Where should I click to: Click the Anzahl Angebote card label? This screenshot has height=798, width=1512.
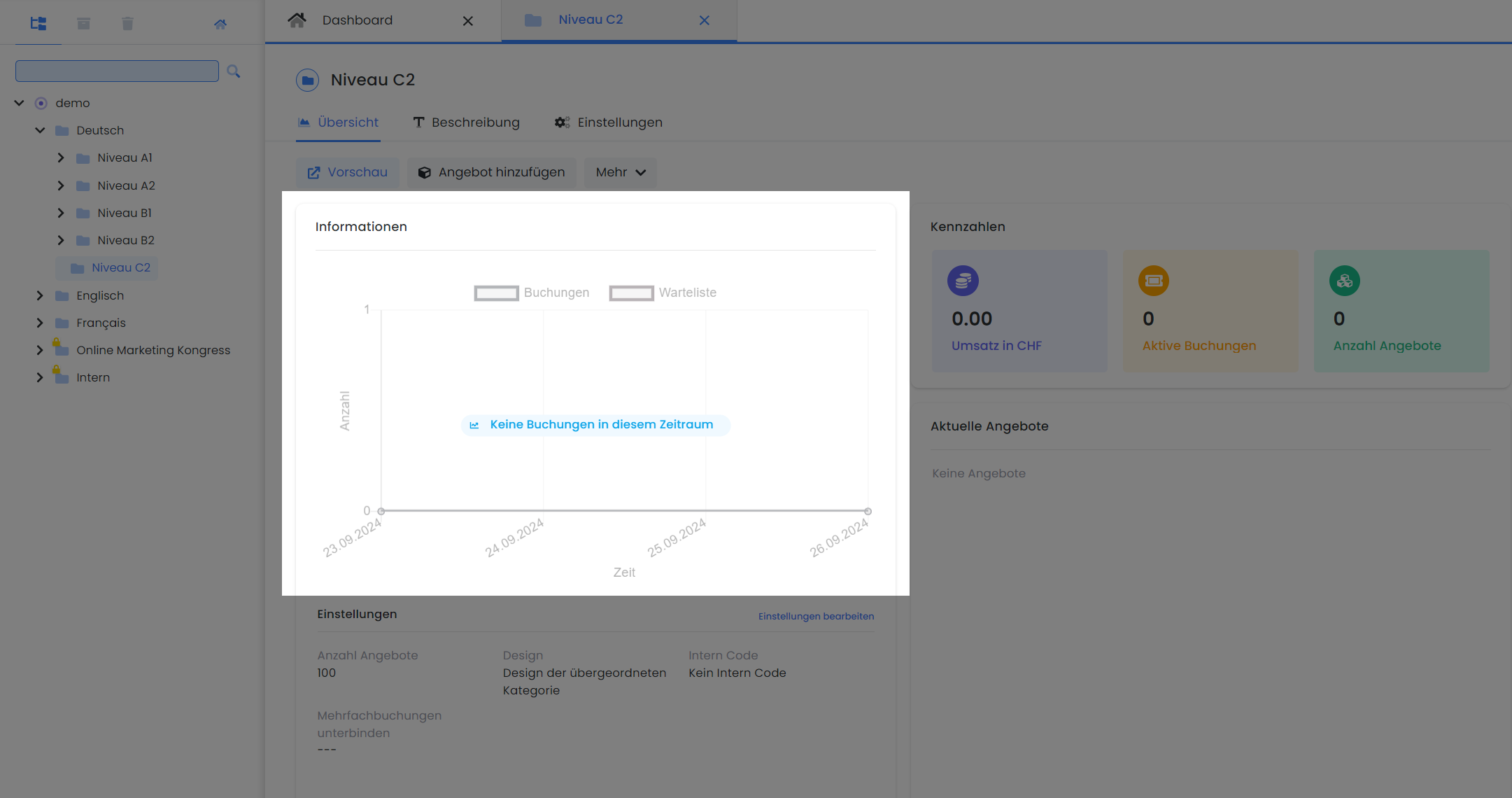click(x=1387, y=346)
